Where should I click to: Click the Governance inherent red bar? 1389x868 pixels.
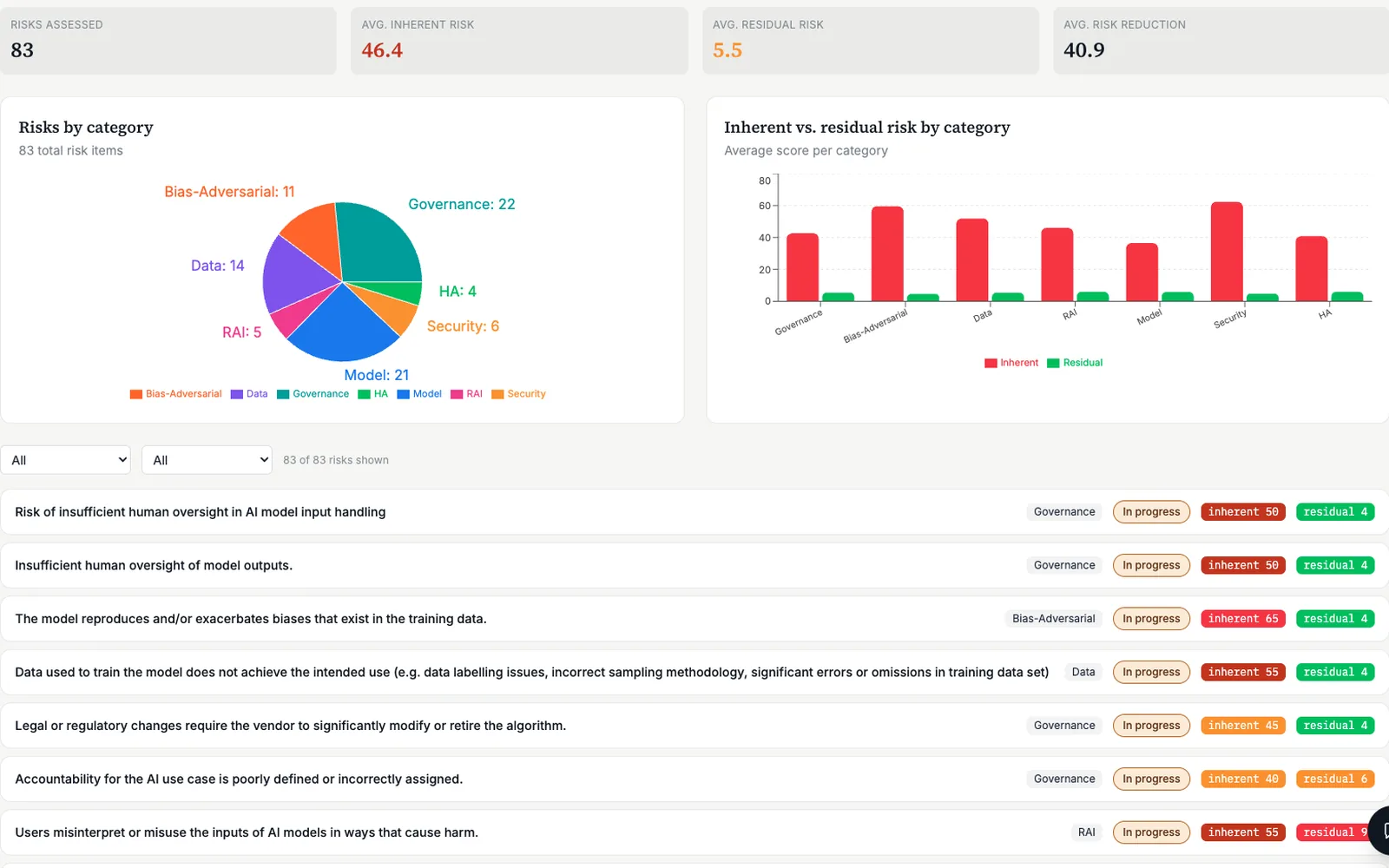click(x=802, y=267)
